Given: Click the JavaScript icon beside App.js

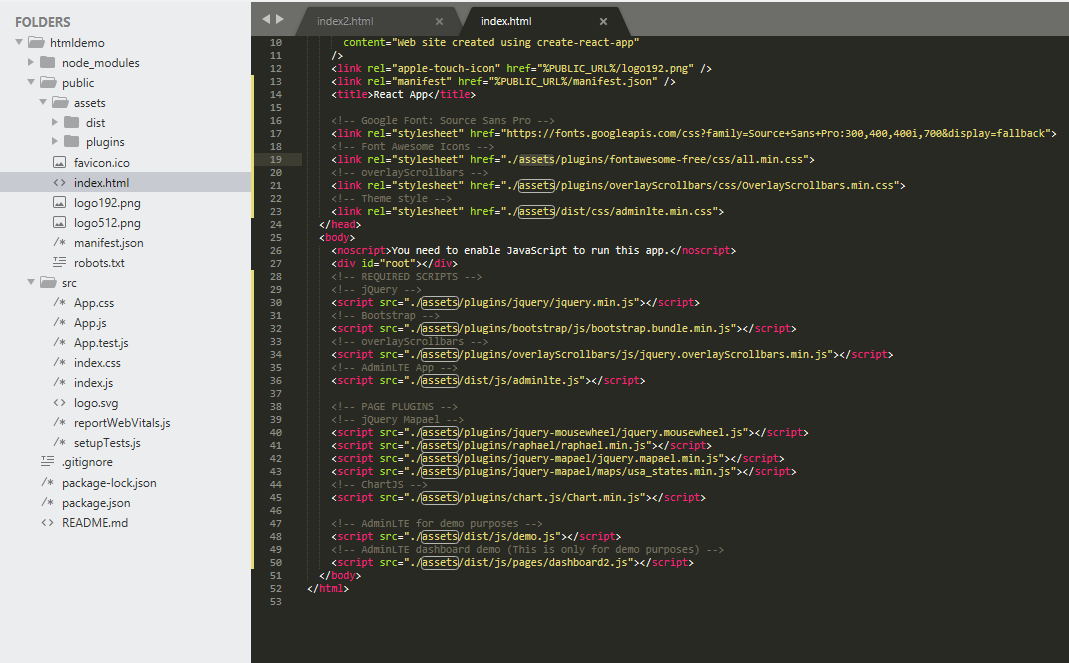Looking at the screenshot, I should (x=58, y=322).
